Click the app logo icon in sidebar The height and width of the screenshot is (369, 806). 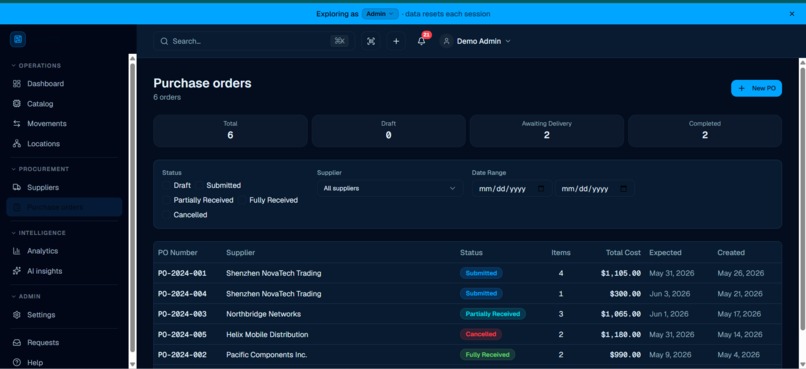point(18,40)
